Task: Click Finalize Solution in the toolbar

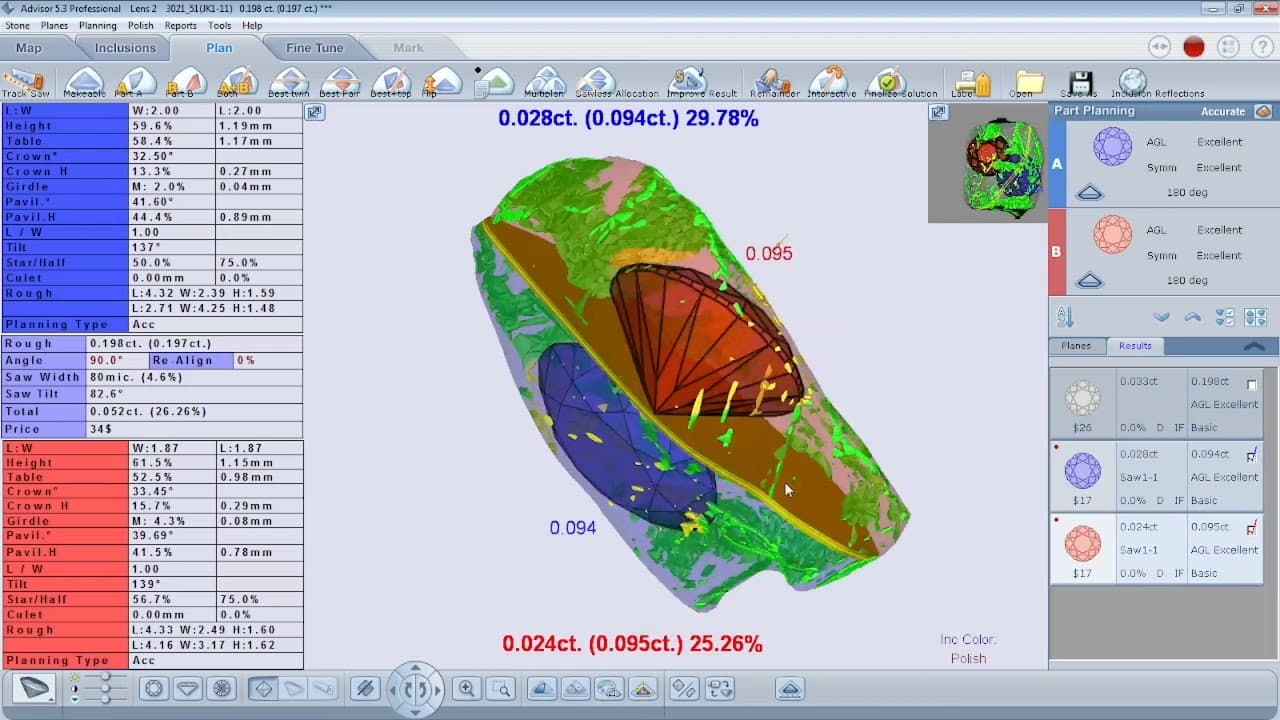Action: pos(885,82)
